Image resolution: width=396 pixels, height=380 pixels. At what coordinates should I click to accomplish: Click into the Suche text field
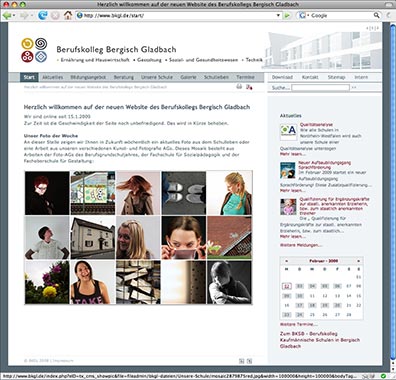pyautogui.click(x=320, y=87)
